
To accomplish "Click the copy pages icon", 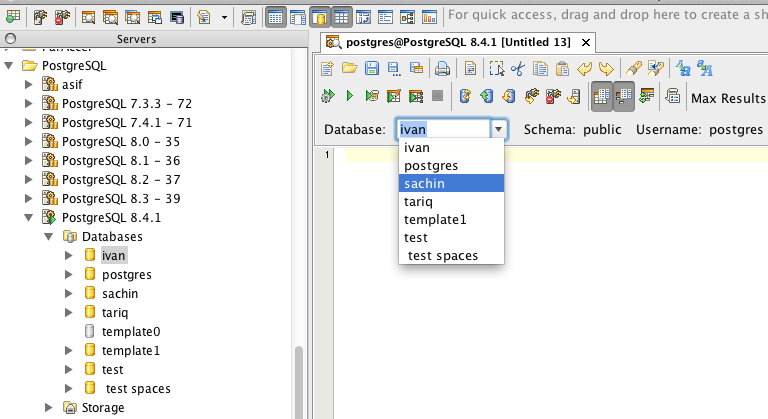I will (x=540, y=69).
